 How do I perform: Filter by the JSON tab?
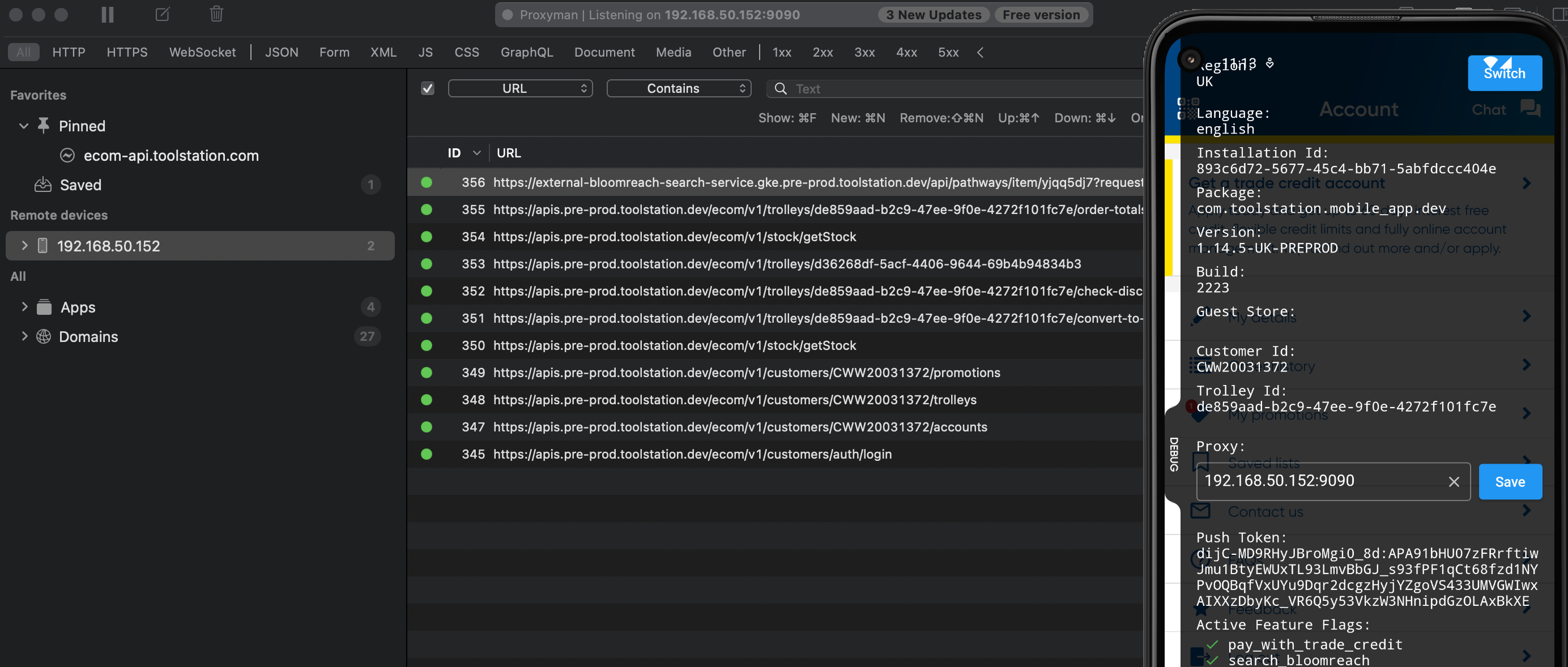pos(281,52)
